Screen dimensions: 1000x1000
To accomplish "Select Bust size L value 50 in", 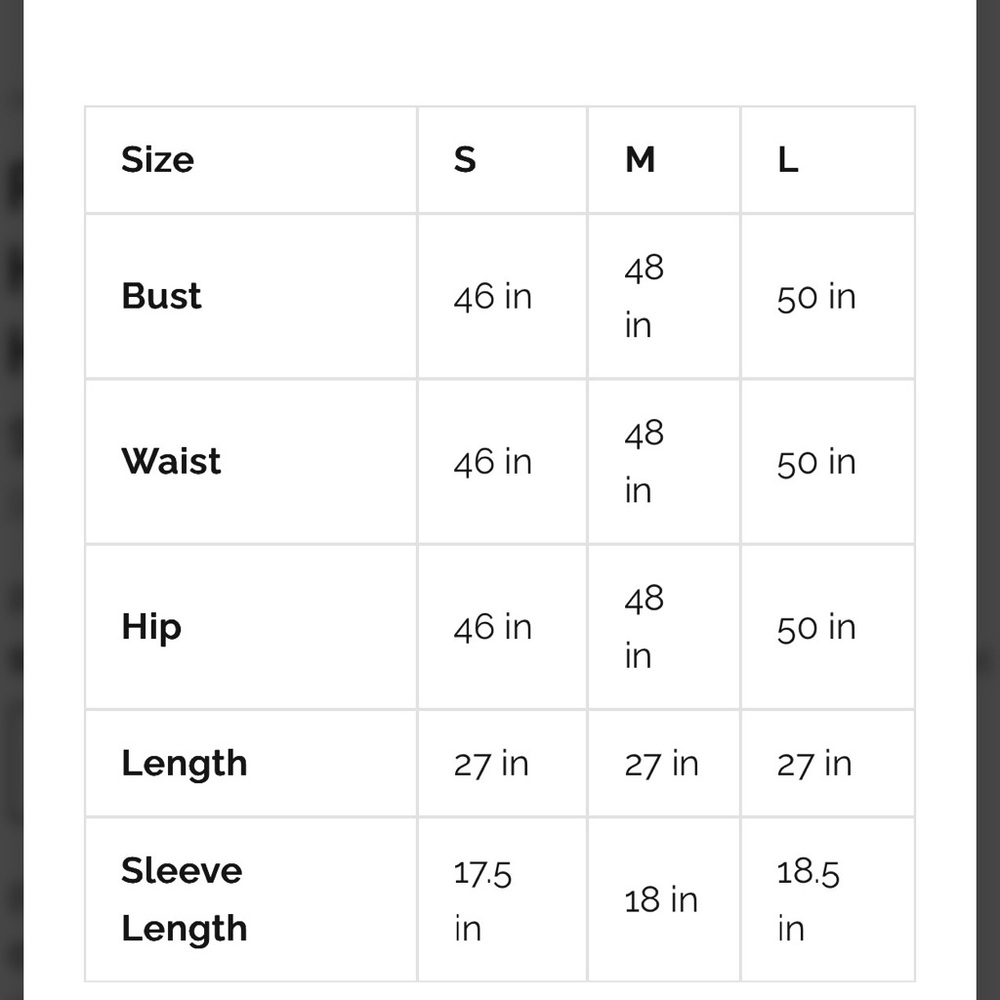I will (816, 297).
